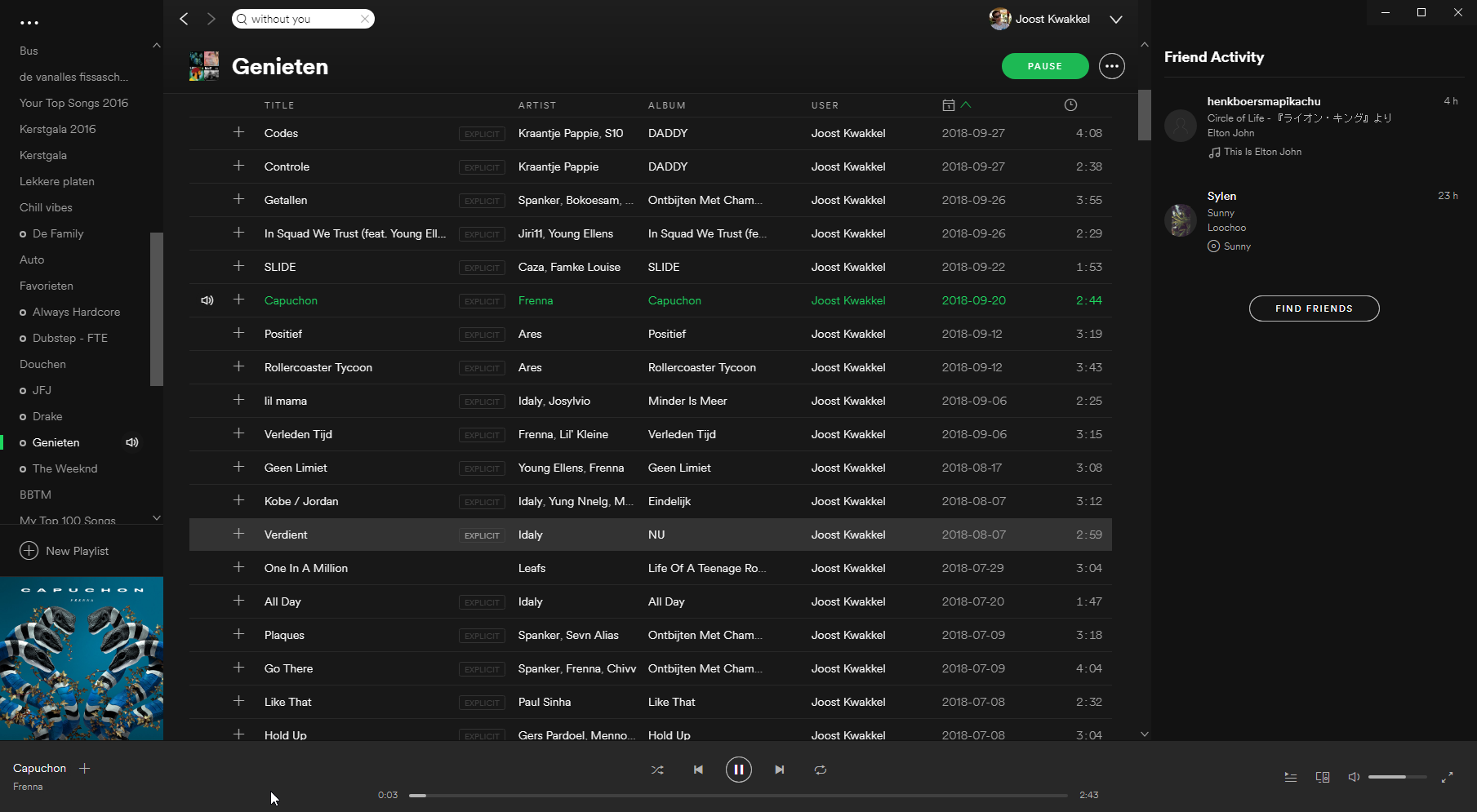
Task: Navigate back with the left arrow
Action: tap(185, 19)
